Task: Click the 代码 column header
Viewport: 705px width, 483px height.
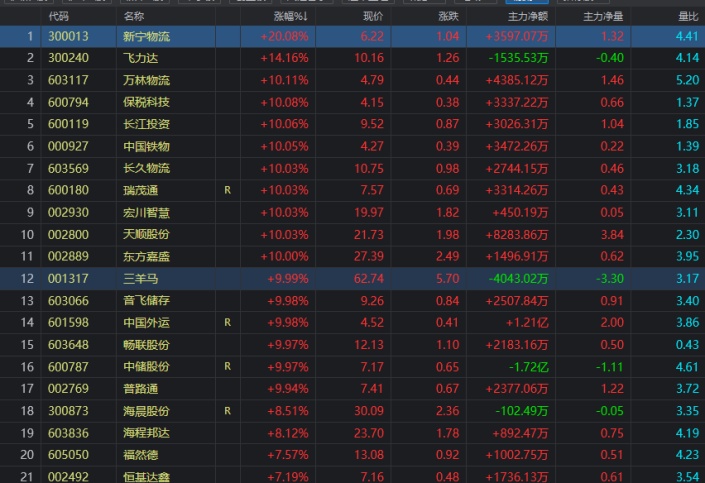Action: coord(59,17)
